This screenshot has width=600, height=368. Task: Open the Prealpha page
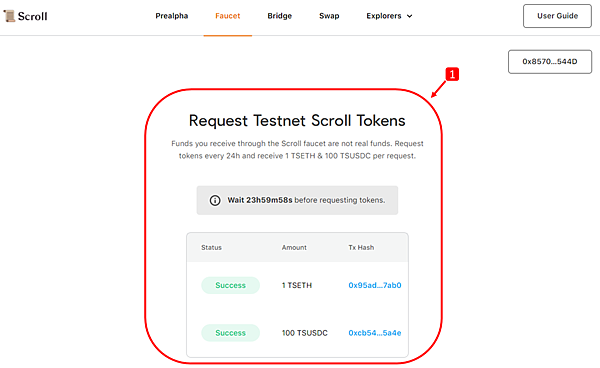[x=172, y=16]
